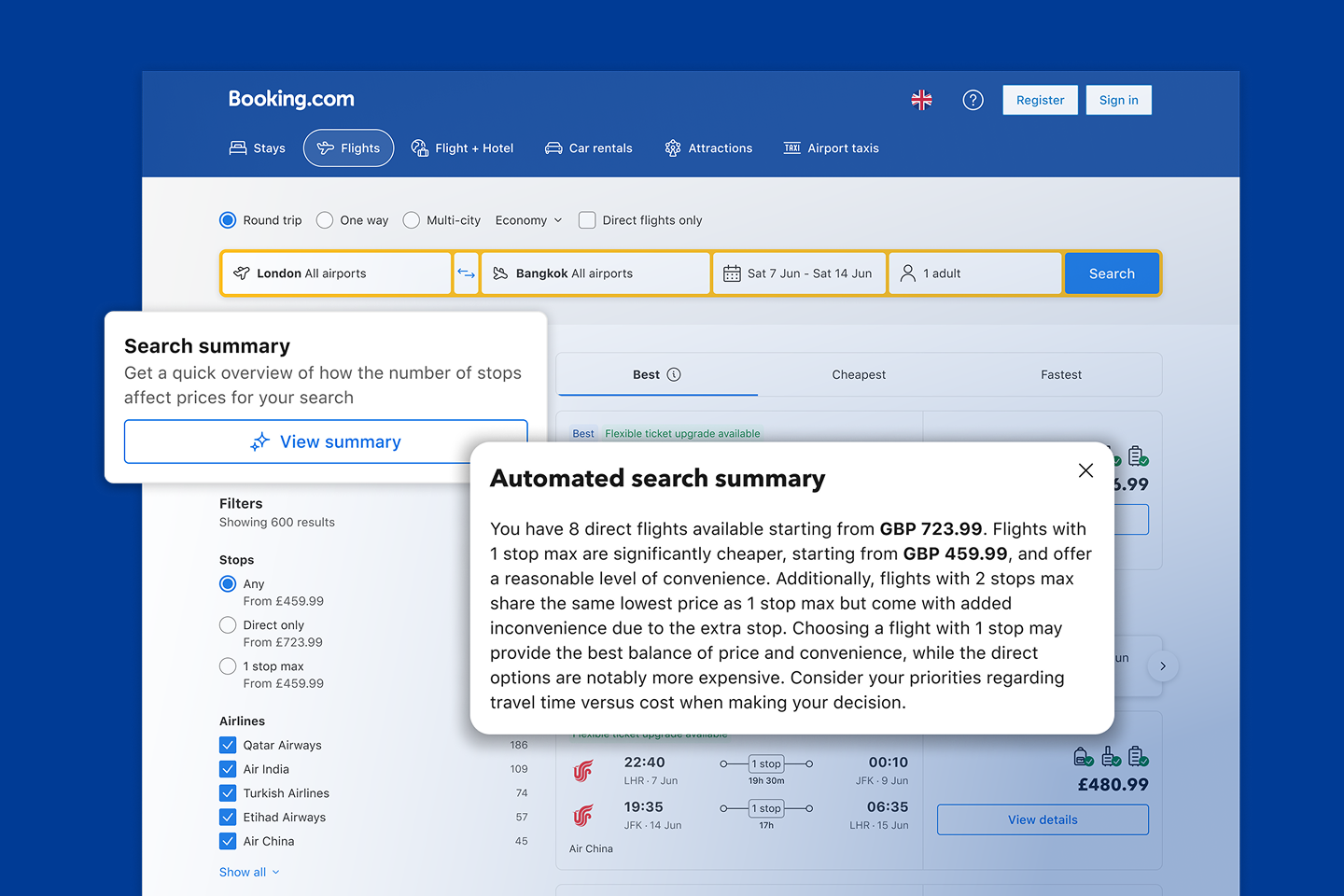Click View details for £480.99 flight
The width and height of the screenshot is (1344, 896).
(x=1043, y=819)
